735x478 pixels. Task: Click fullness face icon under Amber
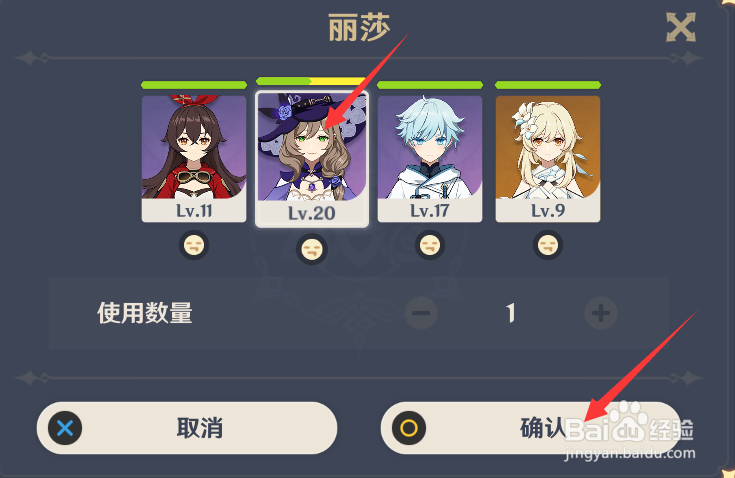click(x=194, y=245)
